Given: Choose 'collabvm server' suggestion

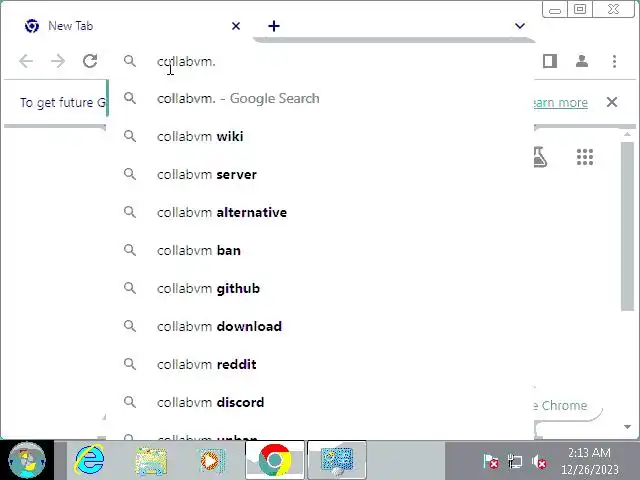Looking at the screenshot, I should (320, 174).
